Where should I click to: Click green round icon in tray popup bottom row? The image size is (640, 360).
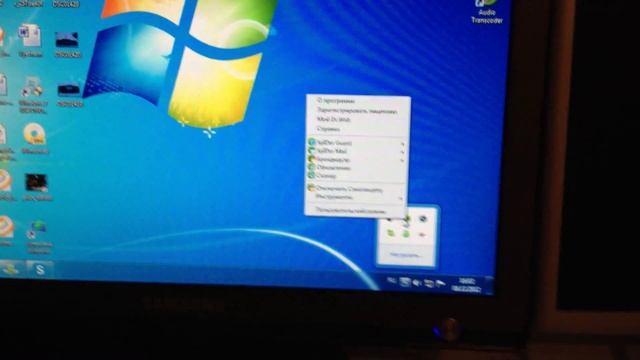[x=406, y=234]
